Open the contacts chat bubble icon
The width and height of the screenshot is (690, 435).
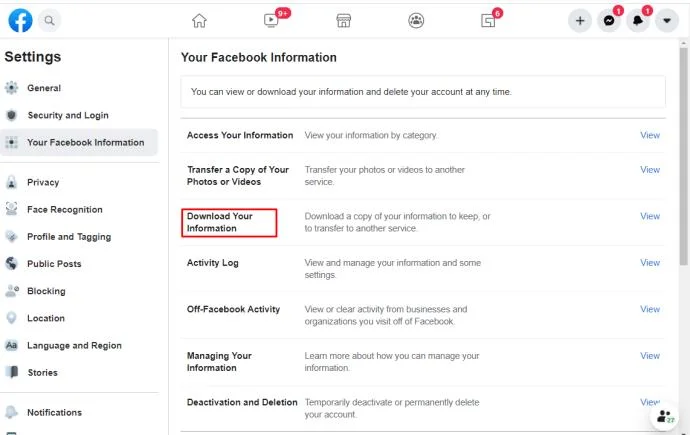(665, 416)
